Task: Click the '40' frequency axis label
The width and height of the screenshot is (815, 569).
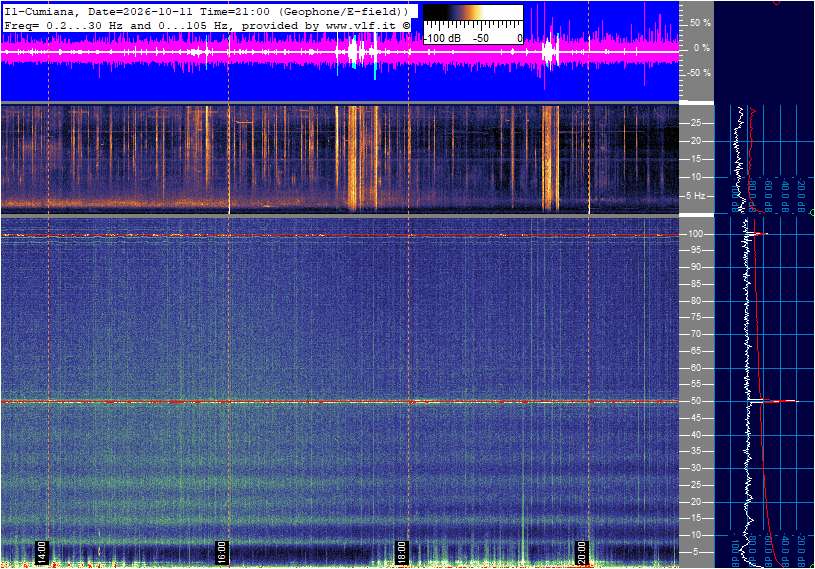Action: click(x=695, y=435)
